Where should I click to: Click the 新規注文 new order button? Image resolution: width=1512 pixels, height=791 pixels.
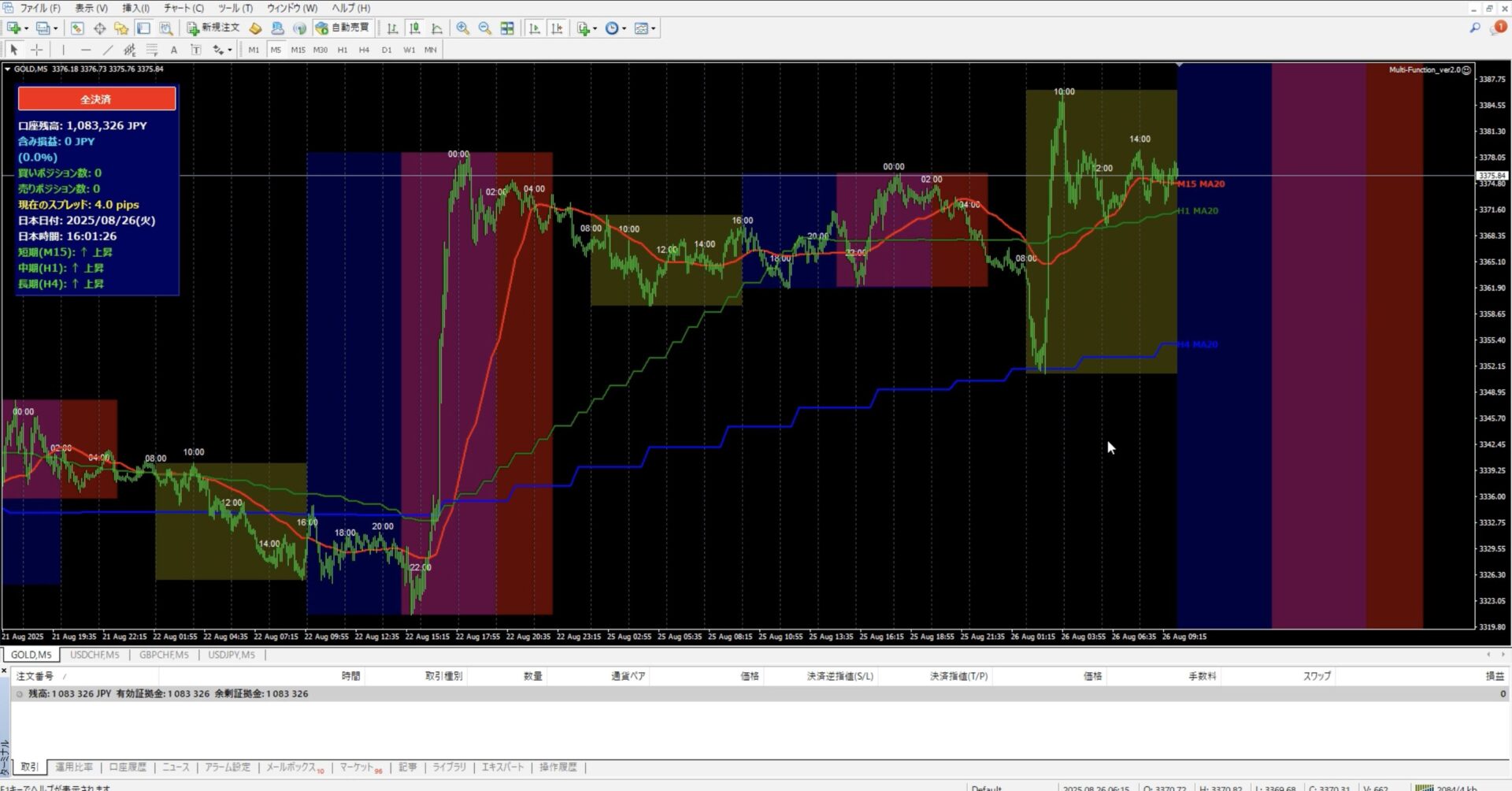[x=213, y=28]
